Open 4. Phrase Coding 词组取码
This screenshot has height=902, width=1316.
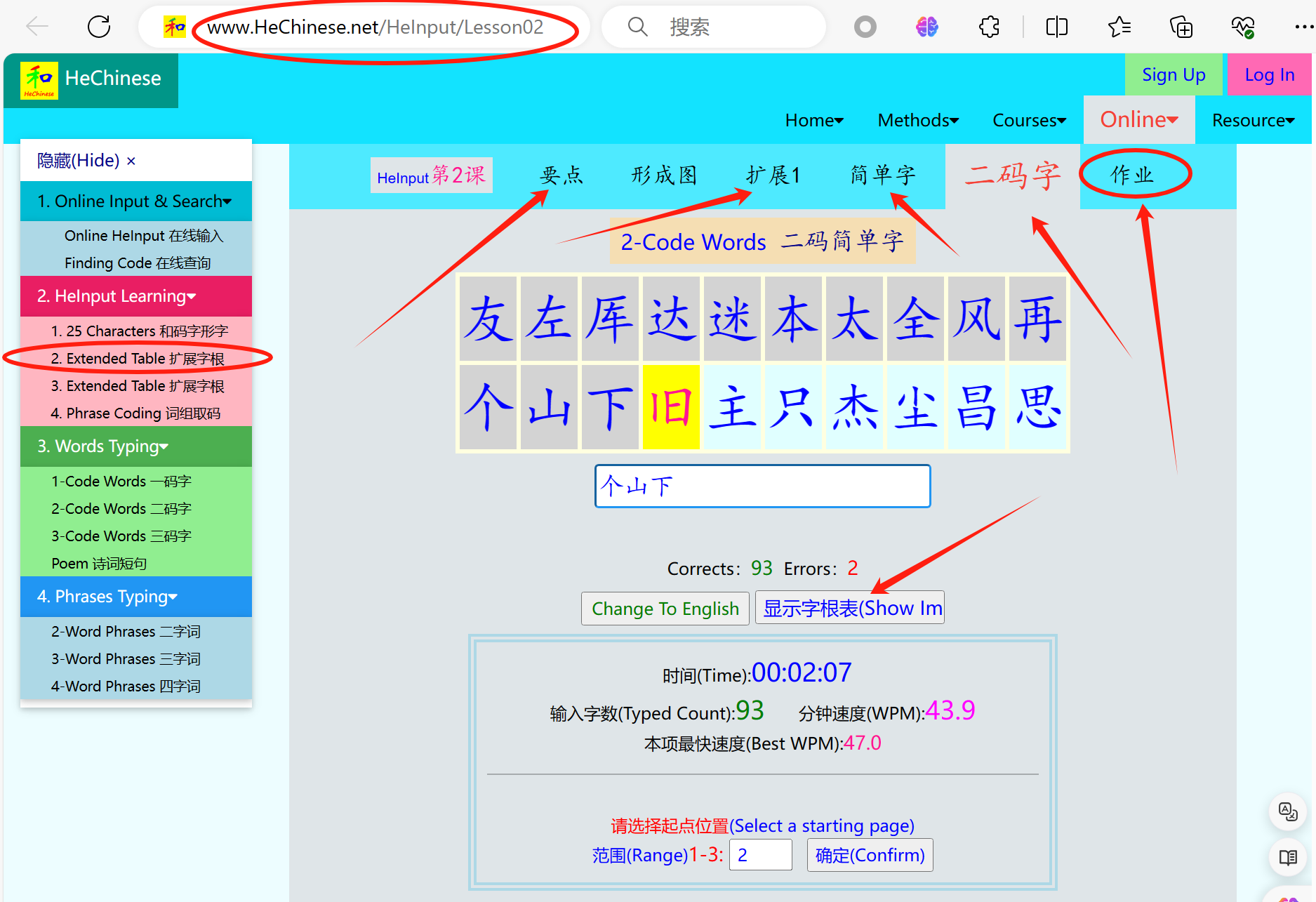135,413
